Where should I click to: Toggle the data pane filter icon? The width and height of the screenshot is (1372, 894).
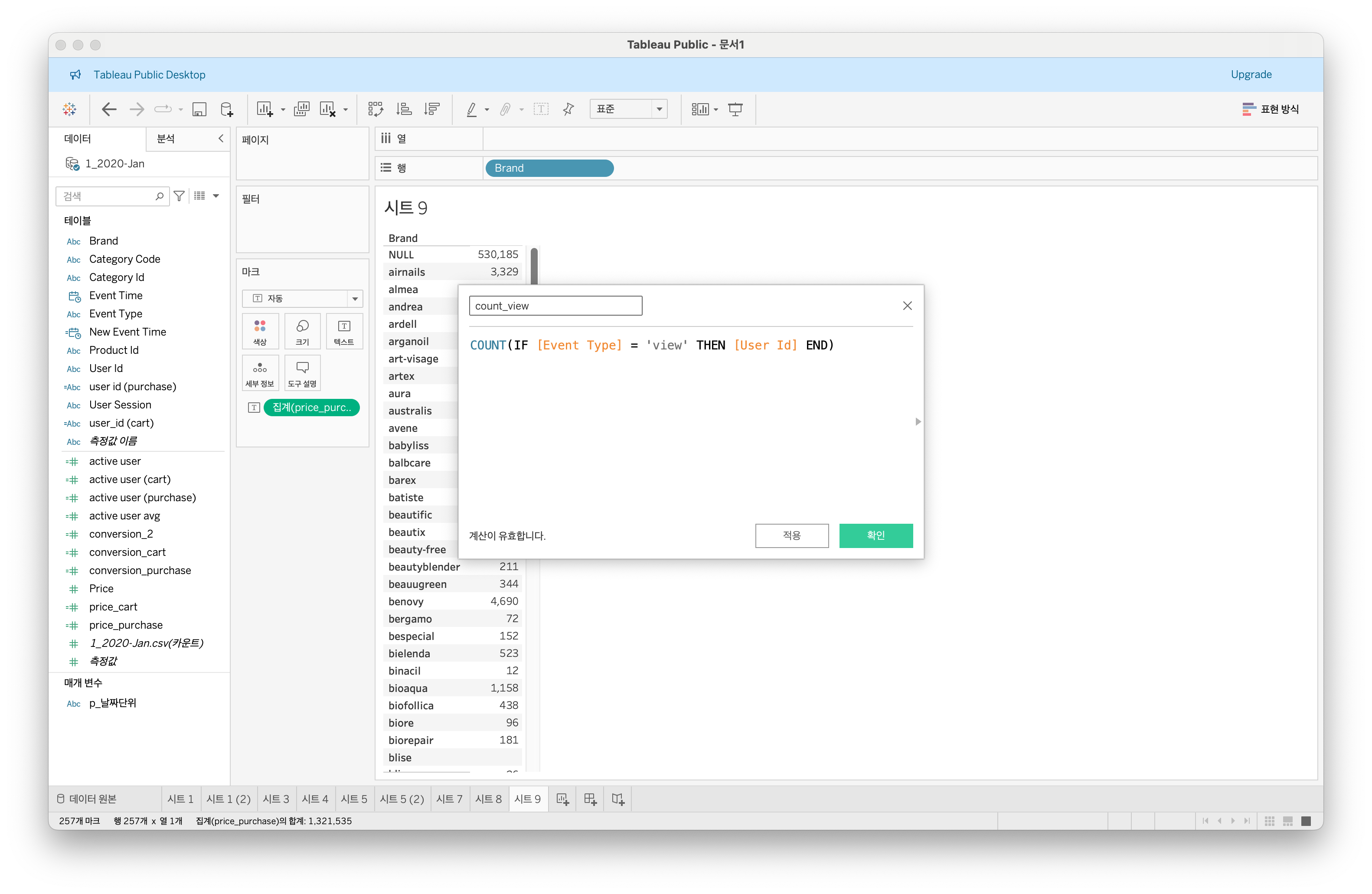pyautogui.click(x=179, y=196)
